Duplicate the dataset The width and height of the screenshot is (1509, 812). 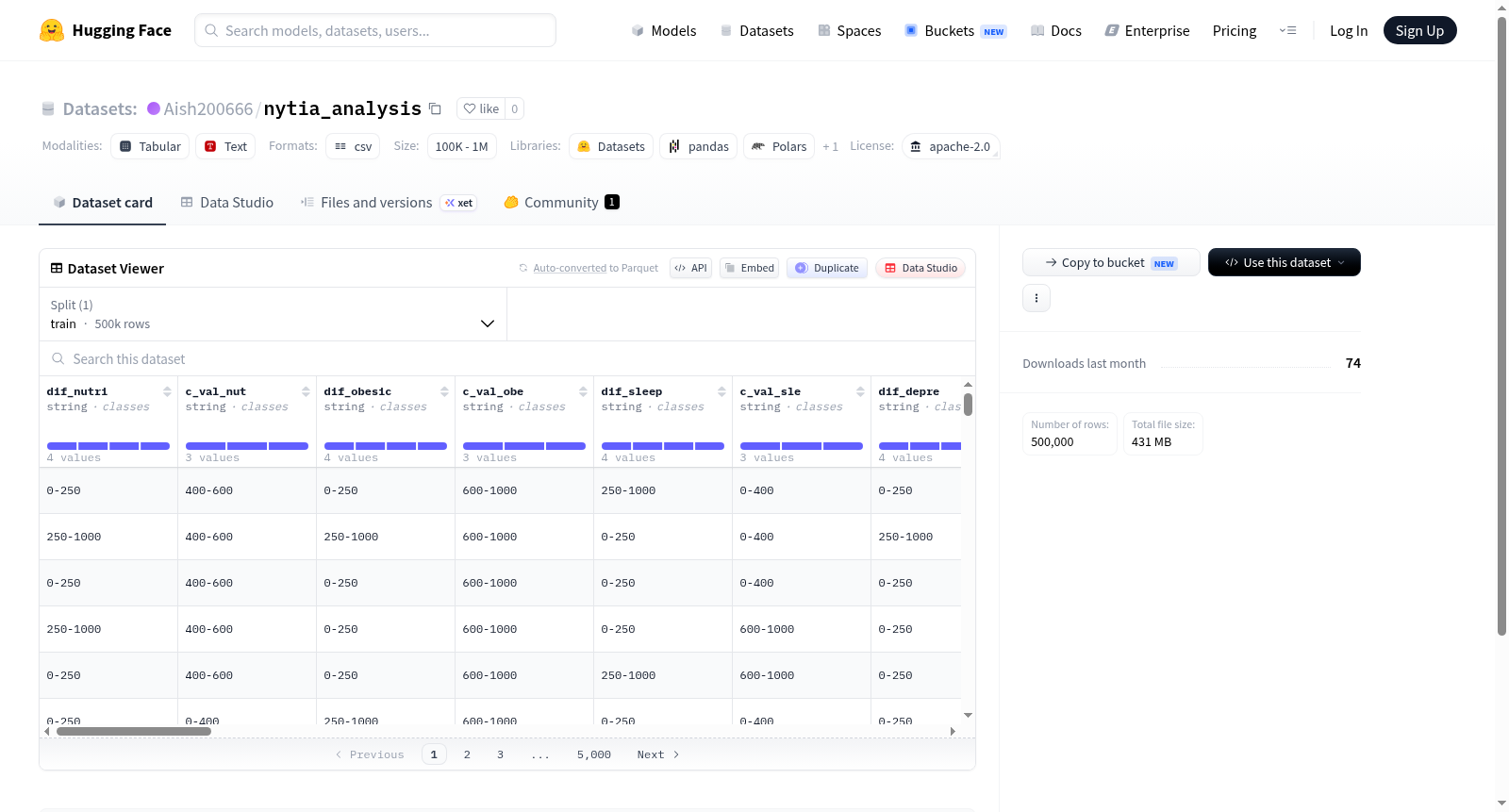point(827,268)
